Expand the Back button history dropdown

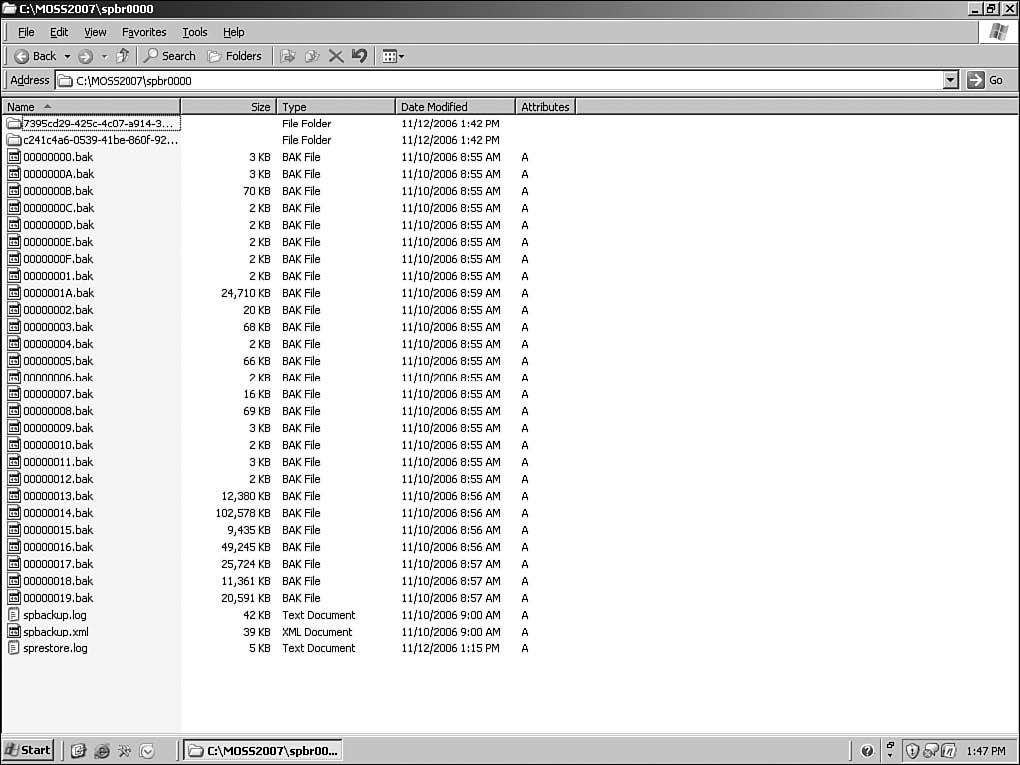[67, 56]
